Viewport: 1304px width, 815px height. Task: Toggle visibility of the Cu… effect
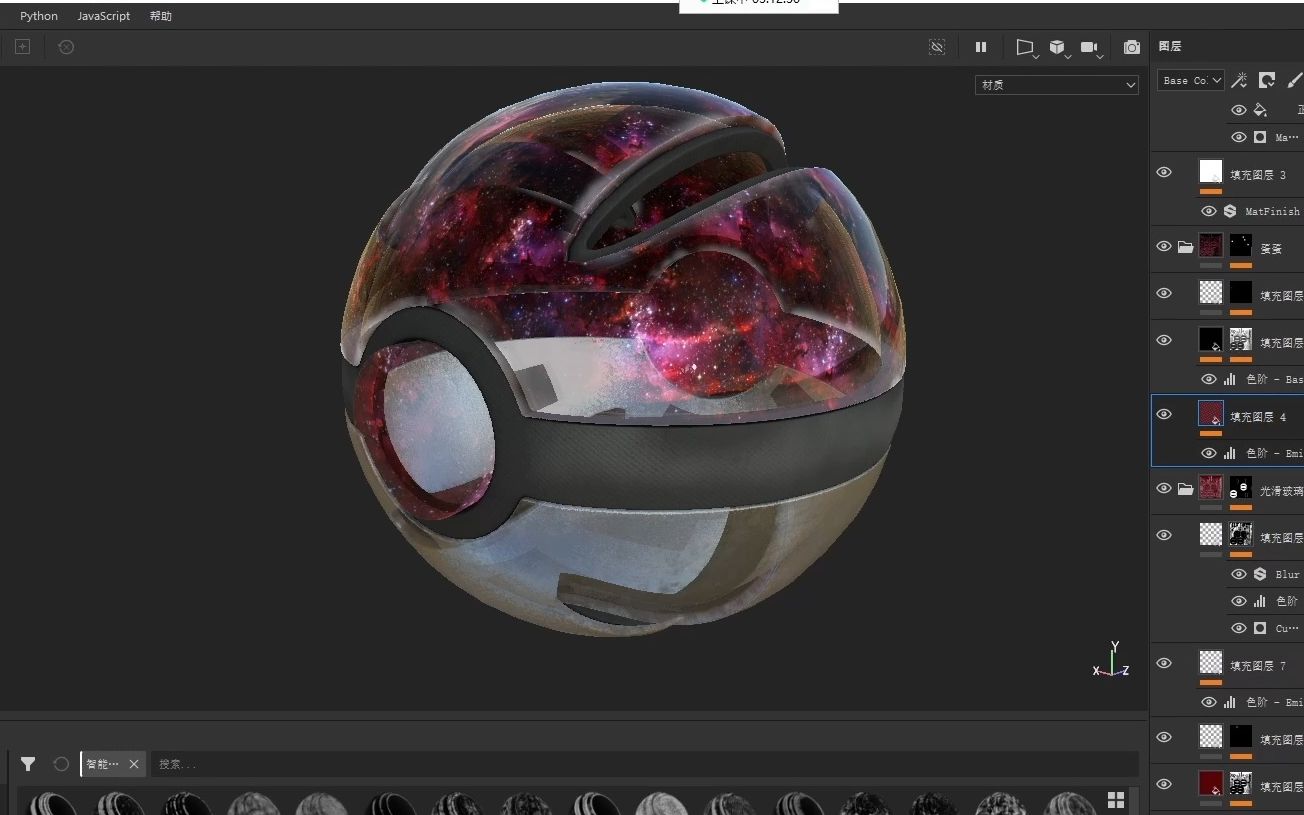1239,628
